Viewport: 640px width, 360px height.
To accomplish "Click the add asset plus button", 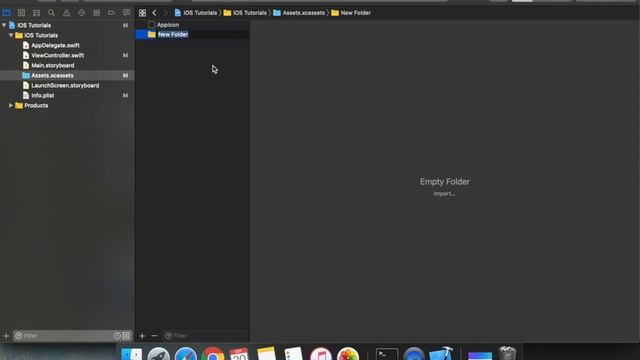I will pyautogui.click(x=142, y=336).
